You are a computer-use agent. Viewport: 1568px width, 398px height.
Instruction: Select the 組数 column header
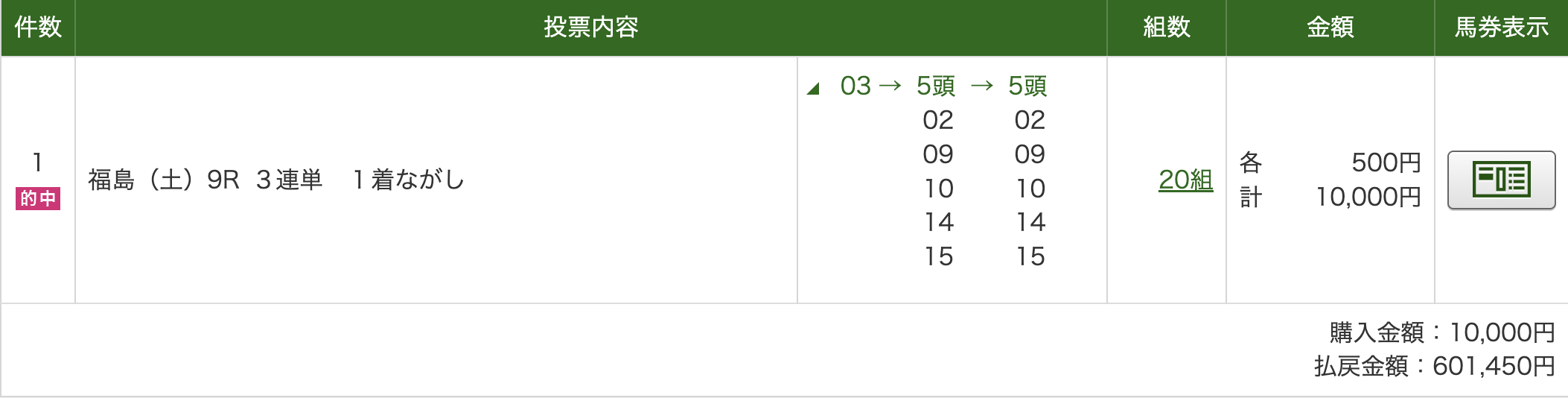click(1166, 28)
